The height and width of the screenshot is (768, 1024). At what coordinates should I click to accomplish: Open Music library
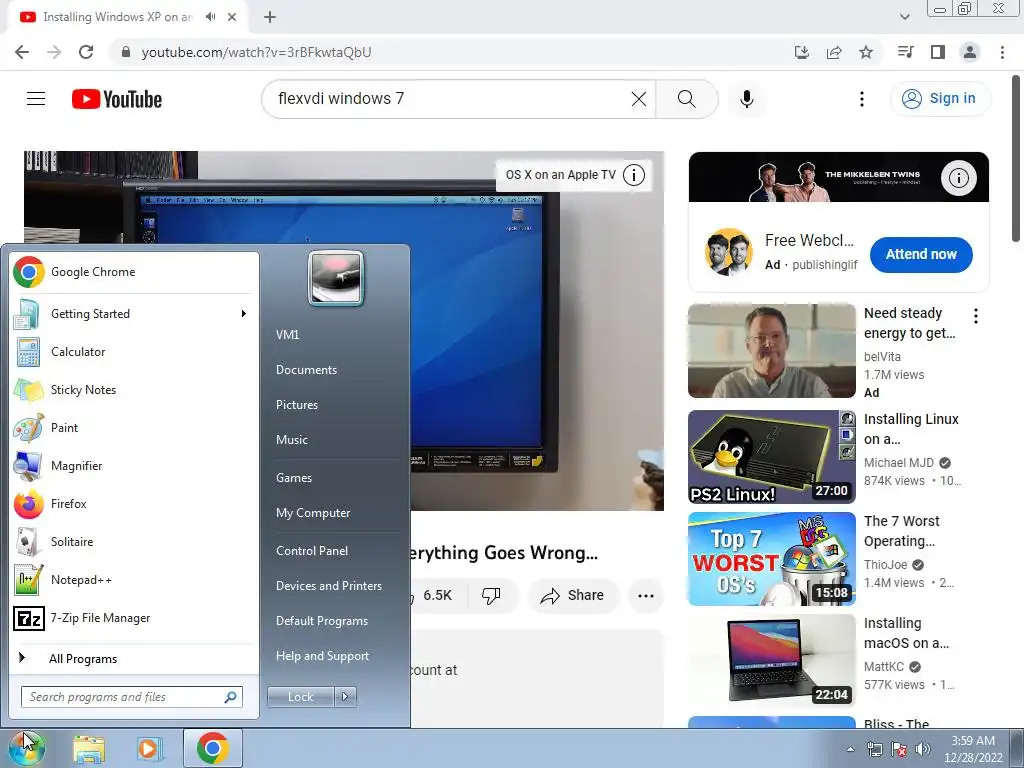point(291,440)
